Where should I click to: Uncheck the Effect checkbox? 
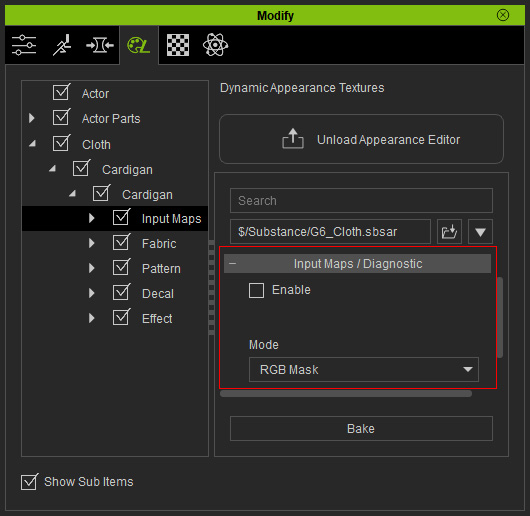pyautogui.click(x=121, y=317)
